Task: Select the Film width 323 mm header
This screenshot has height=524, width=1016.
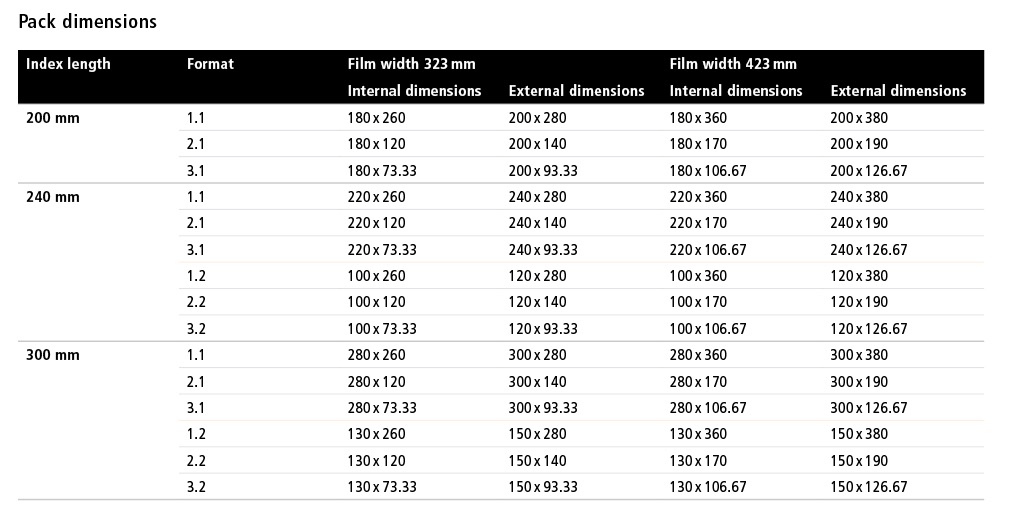Action: click(x=411, y=64)
